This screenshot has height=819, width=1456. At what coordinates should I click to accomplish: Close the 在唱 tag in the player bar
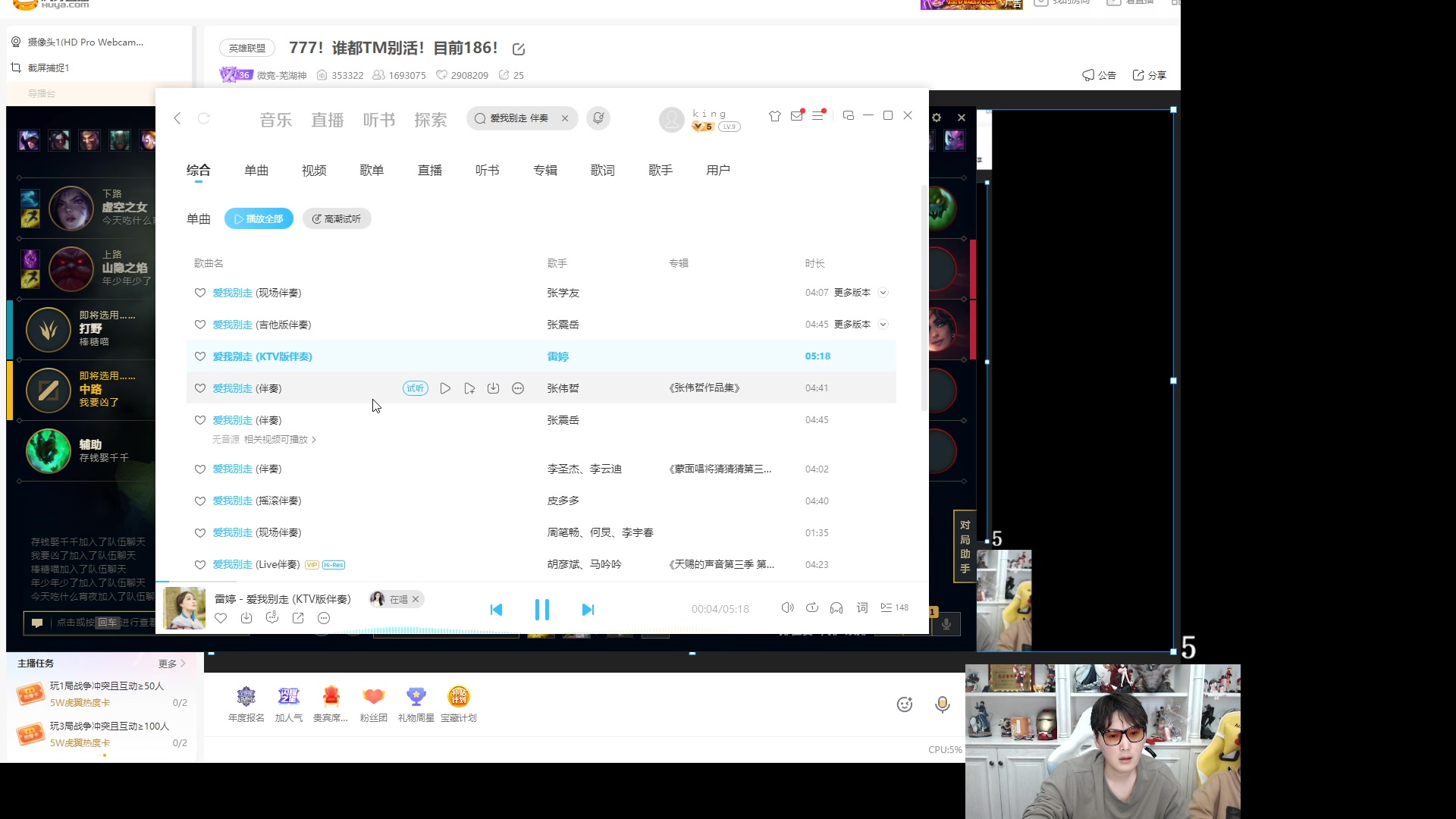click(x=416, y=599)
